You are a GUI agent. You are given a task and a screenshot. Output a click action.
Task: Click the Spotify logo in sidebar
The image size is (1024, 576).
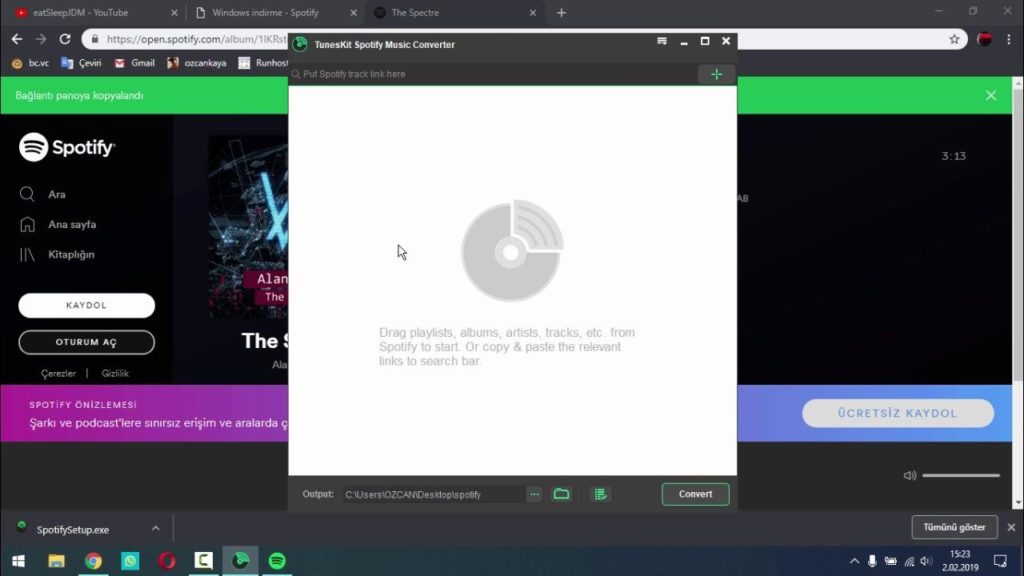click(x=67, y=147)
